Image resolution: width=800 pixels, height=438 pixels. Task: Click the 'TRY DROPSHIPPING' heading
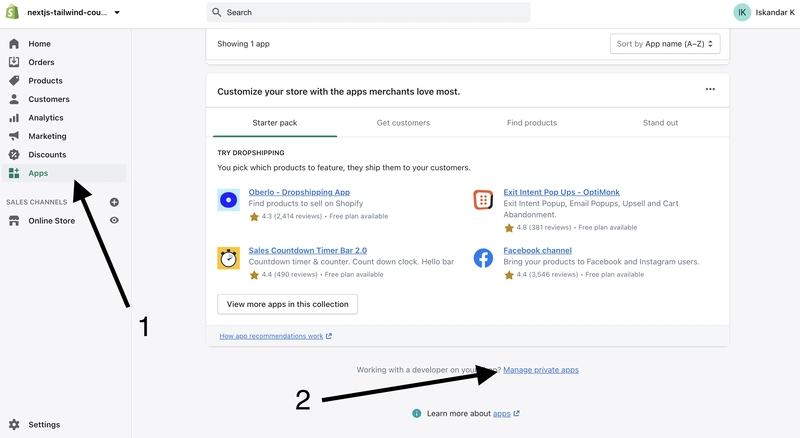click(251, 153)
